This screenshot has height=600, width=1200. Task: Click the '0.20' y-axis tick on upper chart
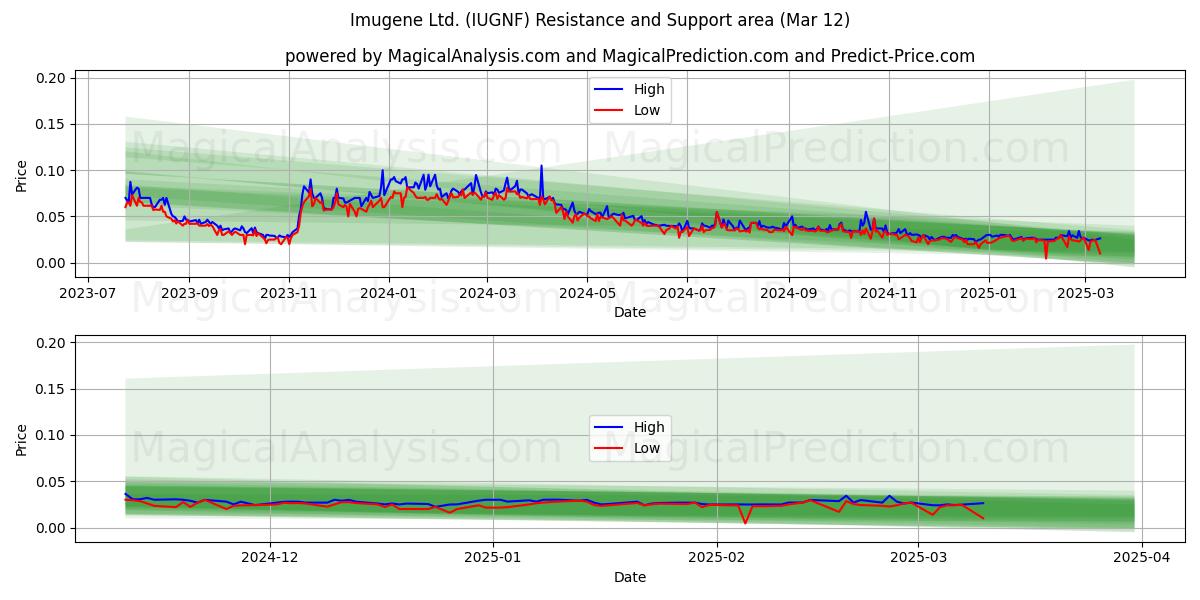52,78
